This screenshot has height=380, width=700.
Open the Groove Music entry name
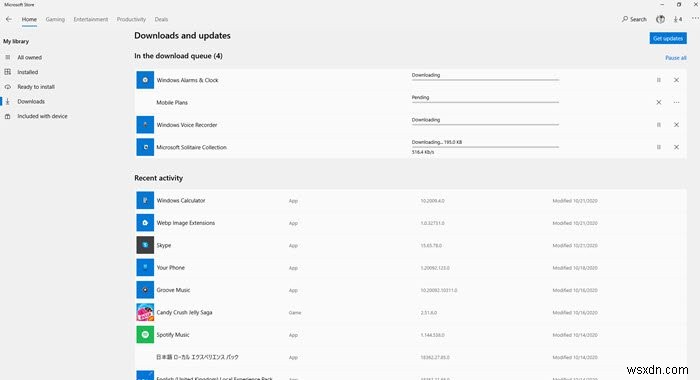point(173,290)
